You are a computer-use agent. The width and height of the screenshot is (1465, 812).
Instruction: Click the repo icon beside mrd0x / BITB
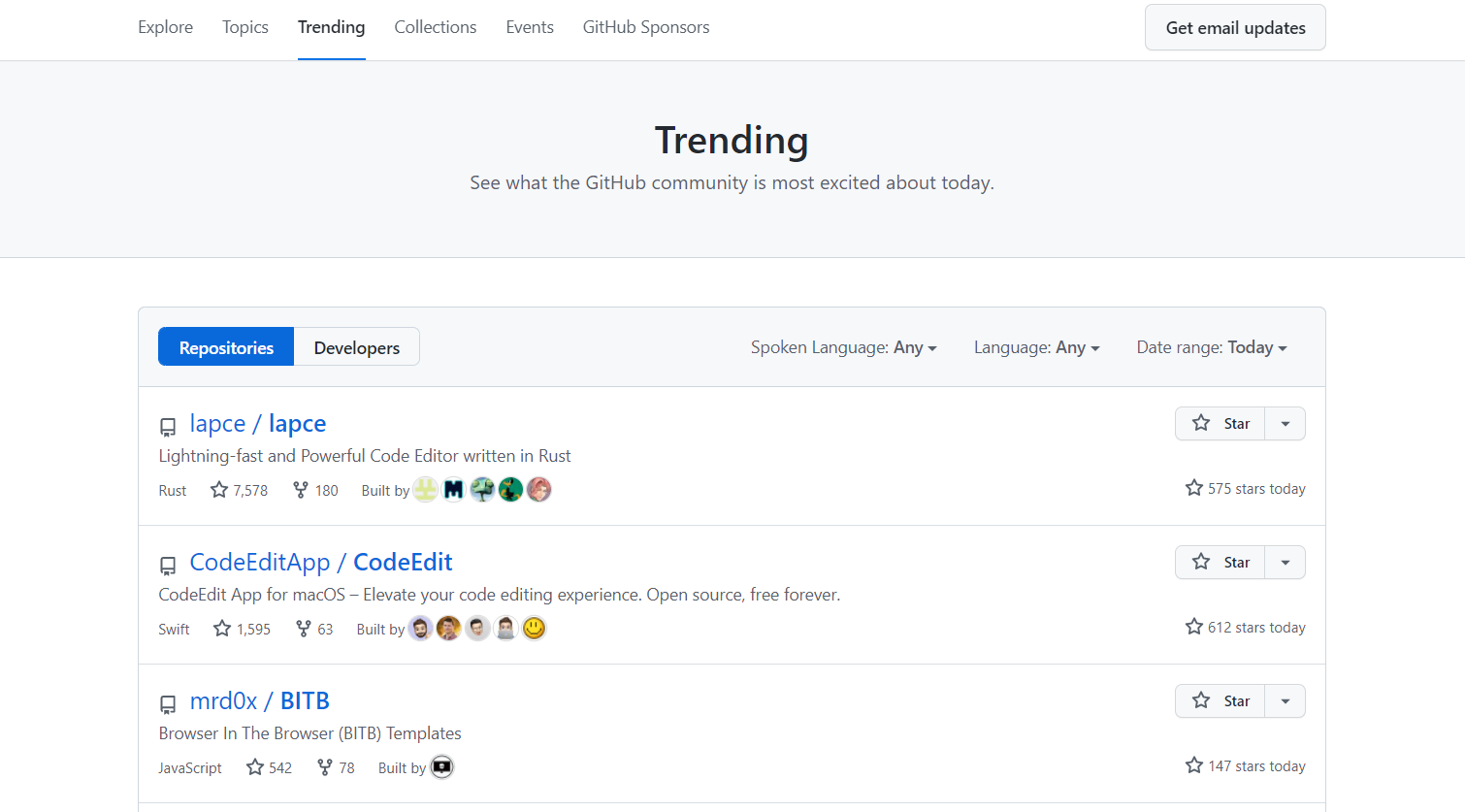[168, 703]
